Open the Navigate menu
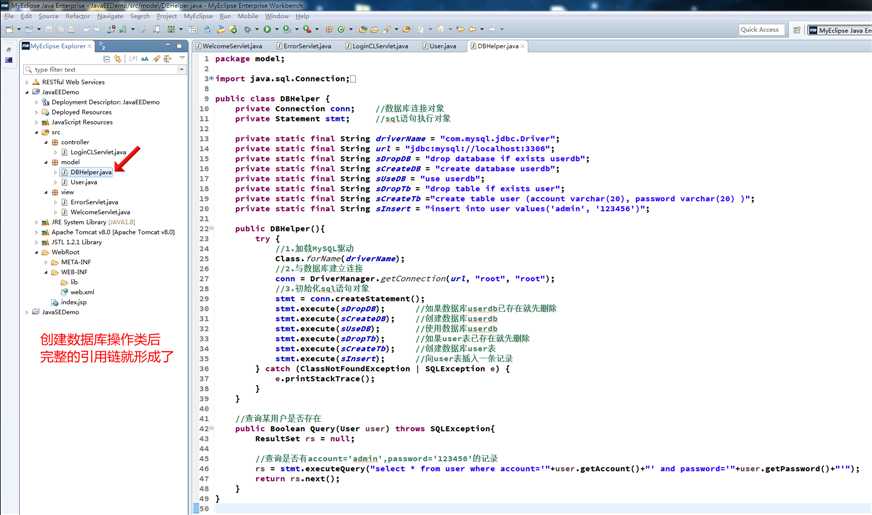Image resolution: width=872 pixels, height=515 pixels. pyautogui.click(x=110, y=16)
